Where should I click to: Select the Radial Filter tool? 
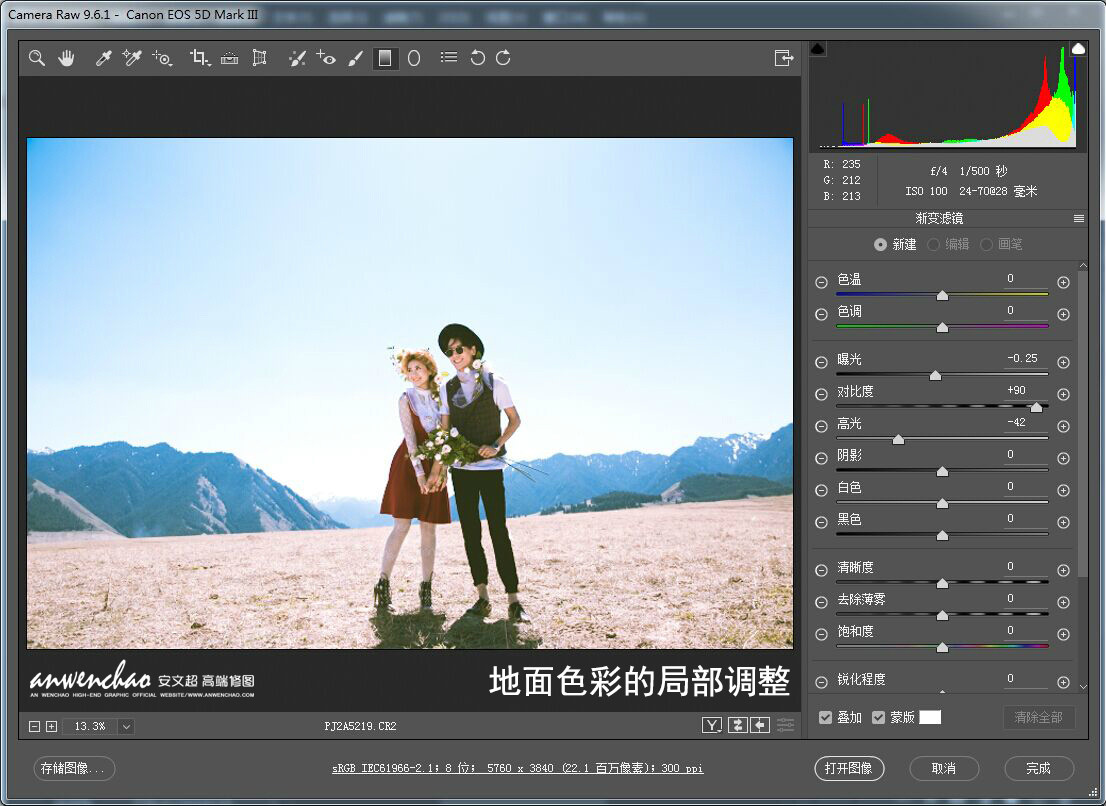point(414,58)
